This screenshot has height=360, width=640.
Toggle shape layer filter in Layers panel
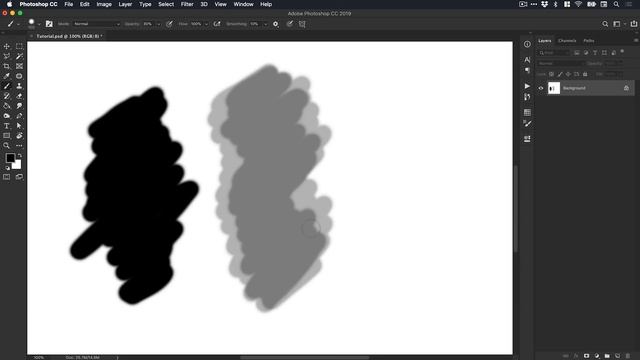point(604,53)
